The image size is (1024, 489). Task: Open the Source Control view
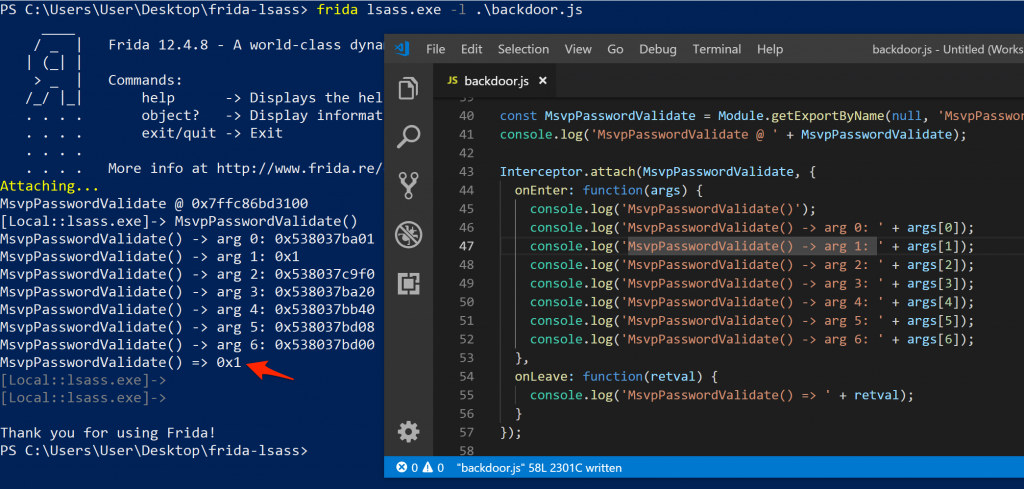point(408,185)
